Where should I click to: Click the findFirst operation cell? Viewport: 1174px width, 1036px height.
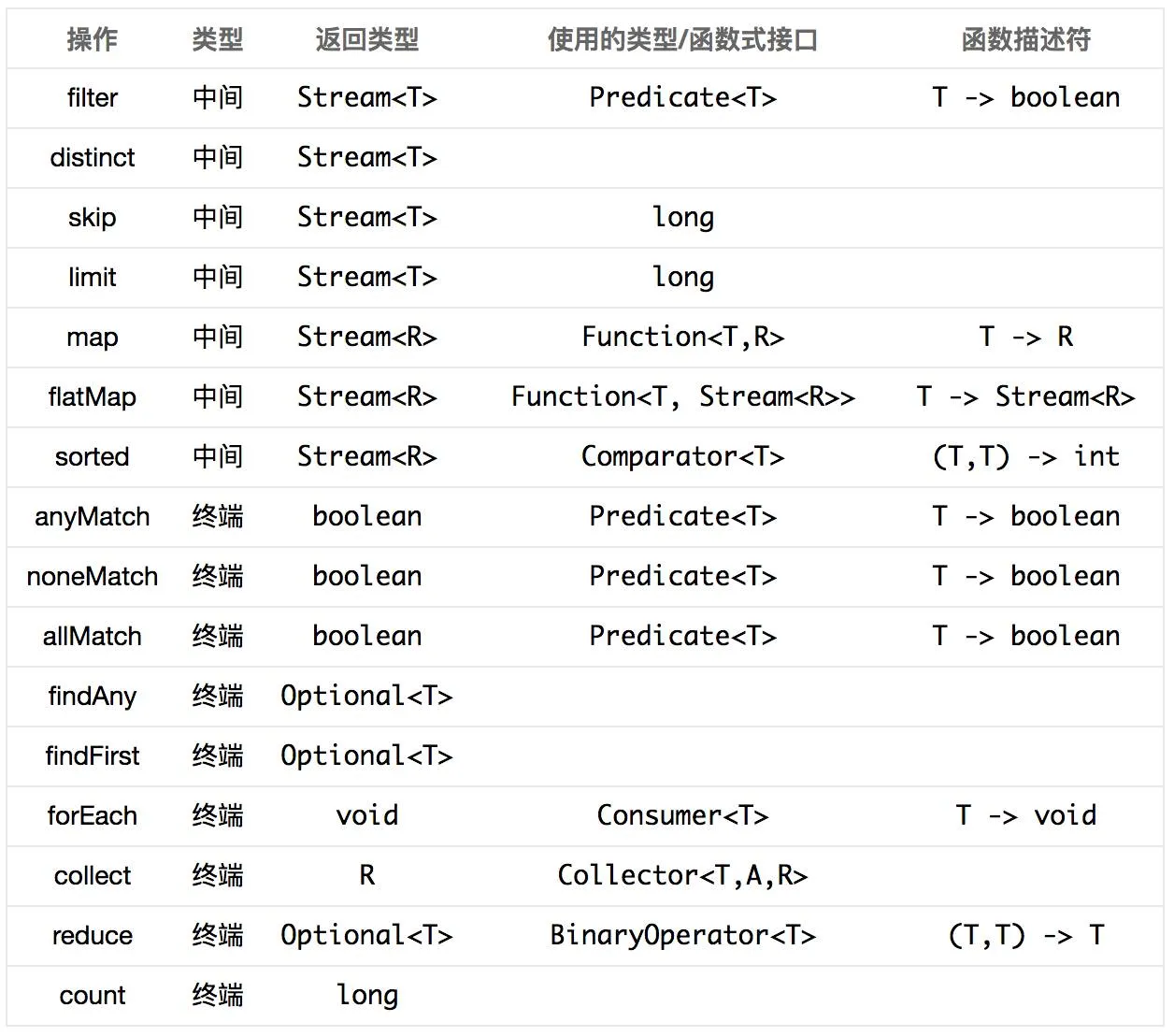pyautogui.click(x=92, y=756)
